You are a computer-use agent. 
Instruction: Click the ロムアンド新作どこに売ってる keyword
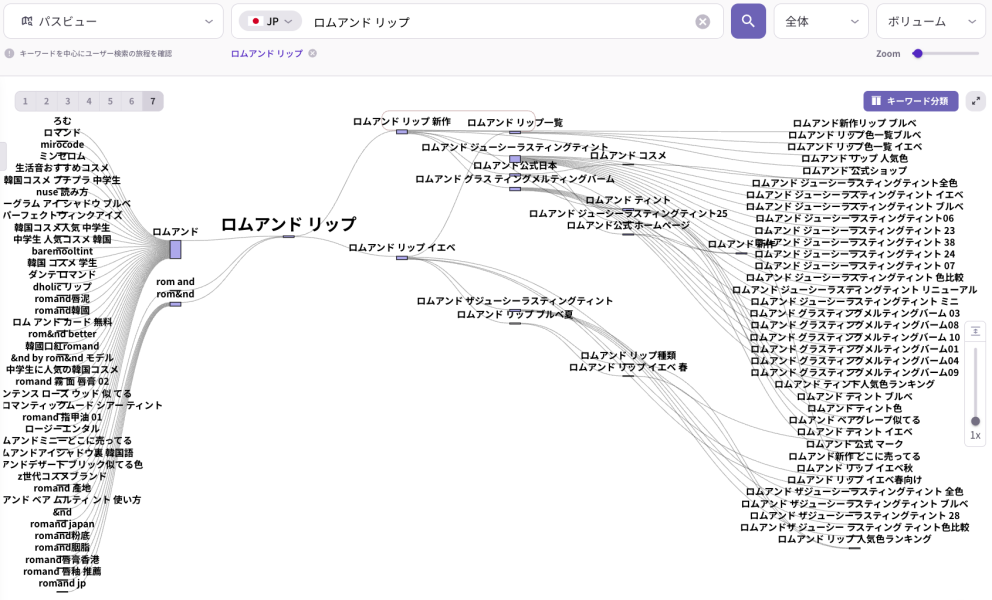click(x=854, y=456)
